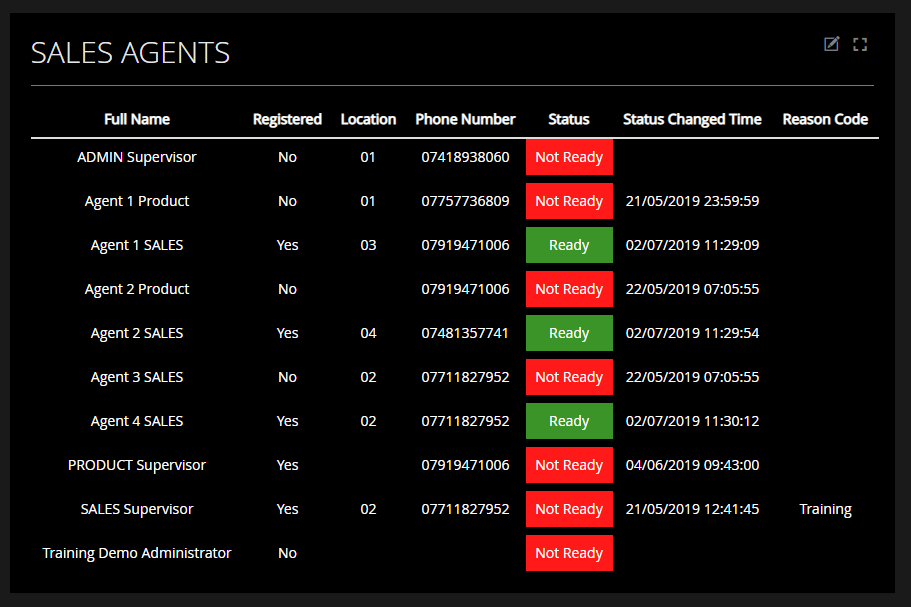Viewport: 911px width, 607px height.
Task: Click PRODUCT Supervisor's Registered value Yes
Action: pyautogui.click(x=287, y=465)
